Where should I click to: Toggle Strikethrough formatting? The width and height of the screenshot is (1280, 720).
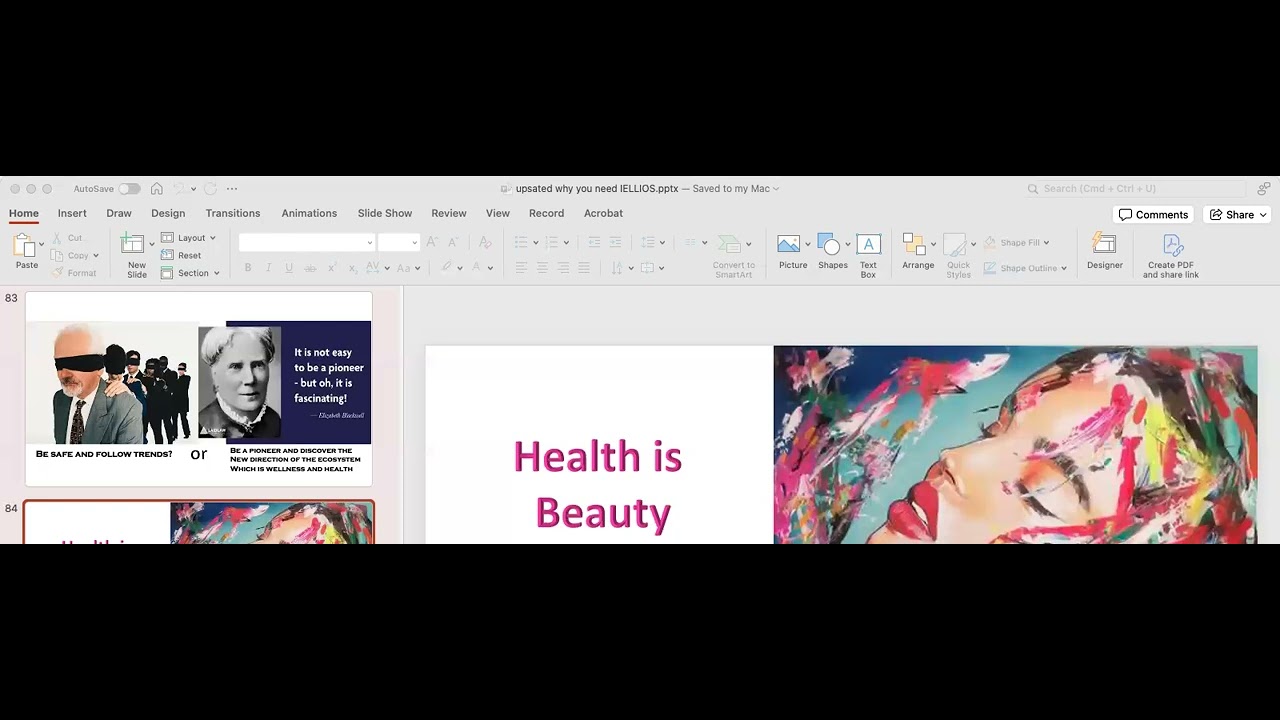coord(310,268)
